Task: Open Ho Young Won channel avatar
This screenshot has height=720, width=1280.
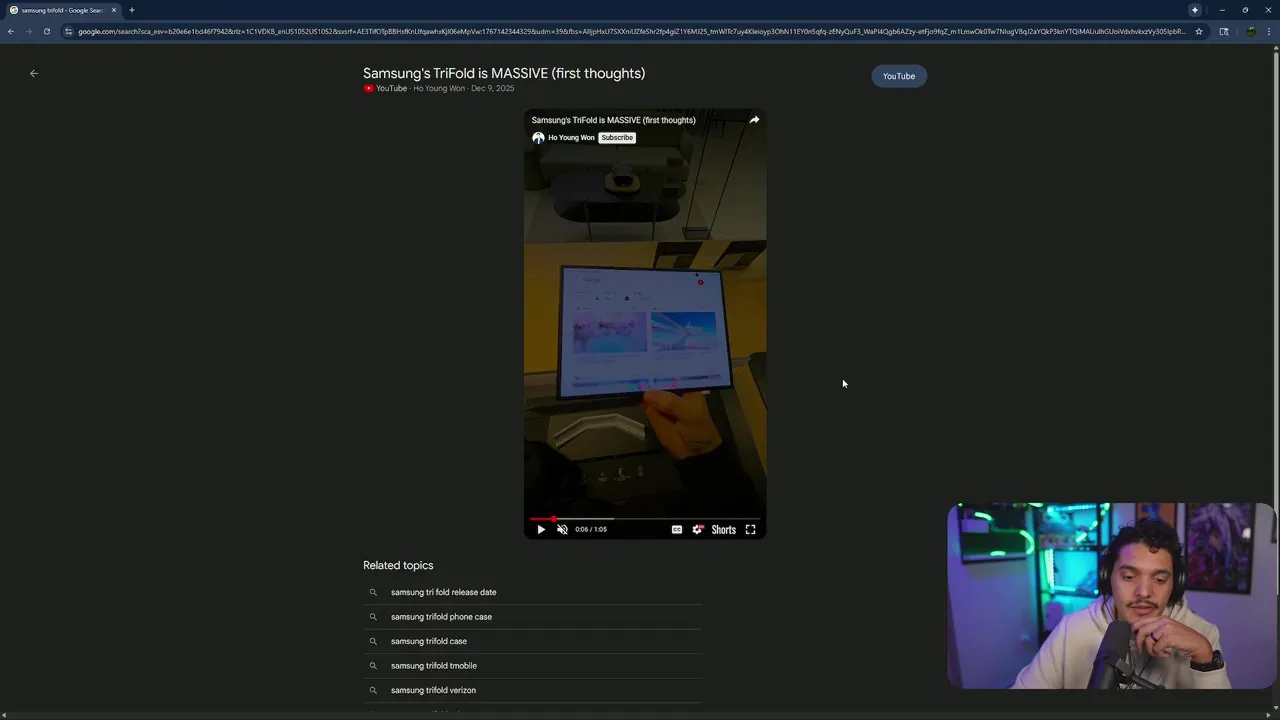Action: click(x=538, y=138)
